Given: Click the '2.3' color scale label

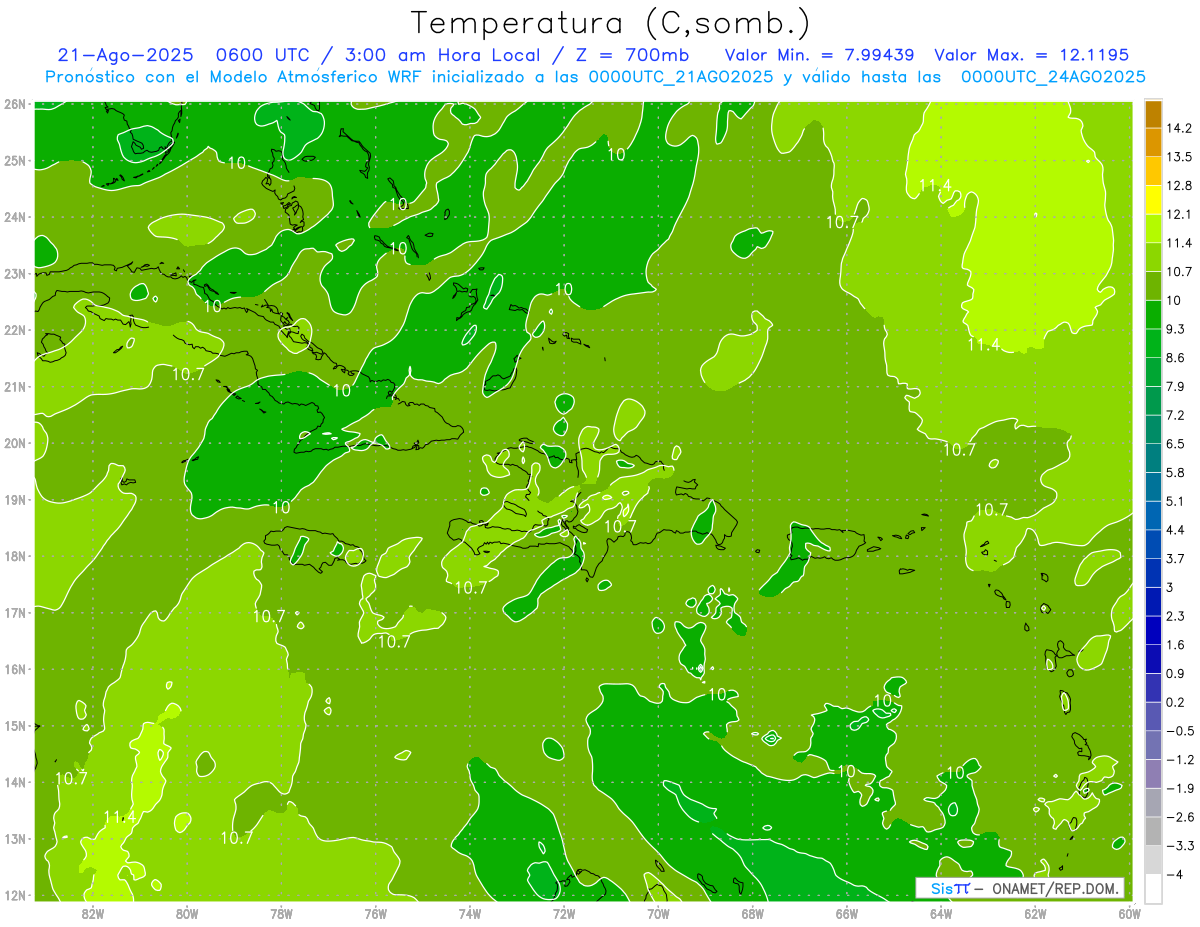Looking at the screenshot, I should click(x=1176, y=616).
